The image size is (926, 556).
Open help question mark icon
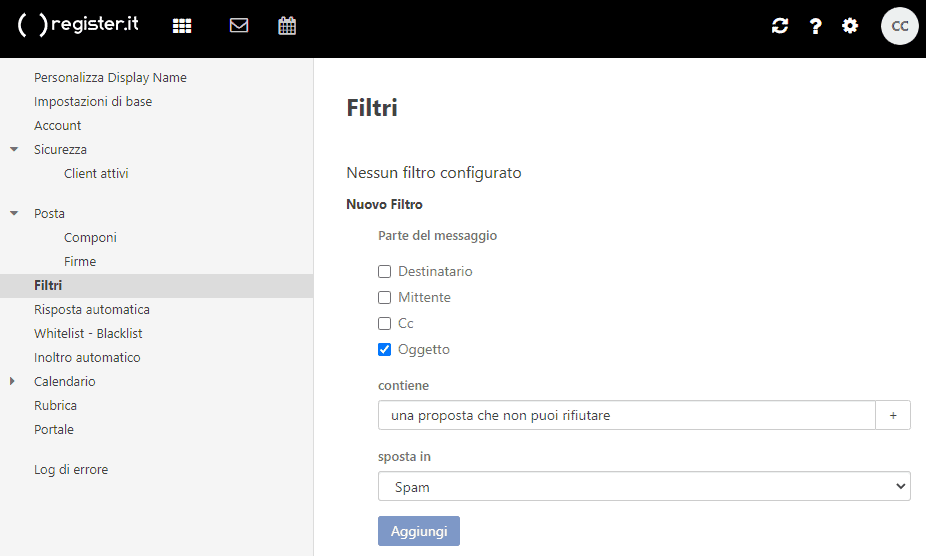pyautogui.click(x=815, y=26)
